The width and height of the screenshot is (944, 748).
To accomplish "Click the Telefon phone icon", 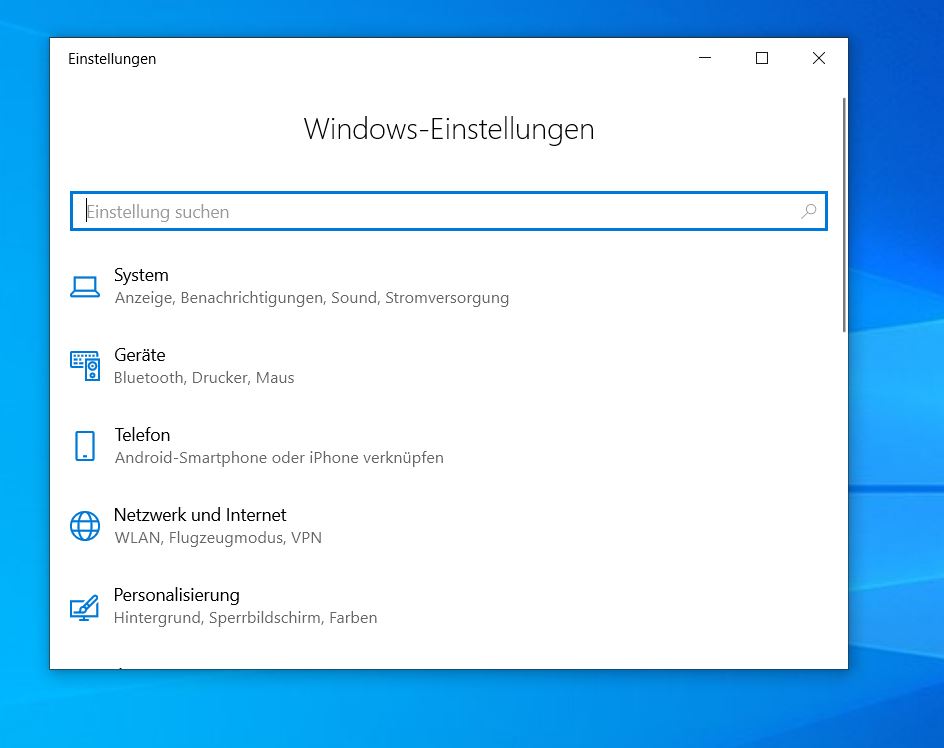I will click(x=85, y=446).
